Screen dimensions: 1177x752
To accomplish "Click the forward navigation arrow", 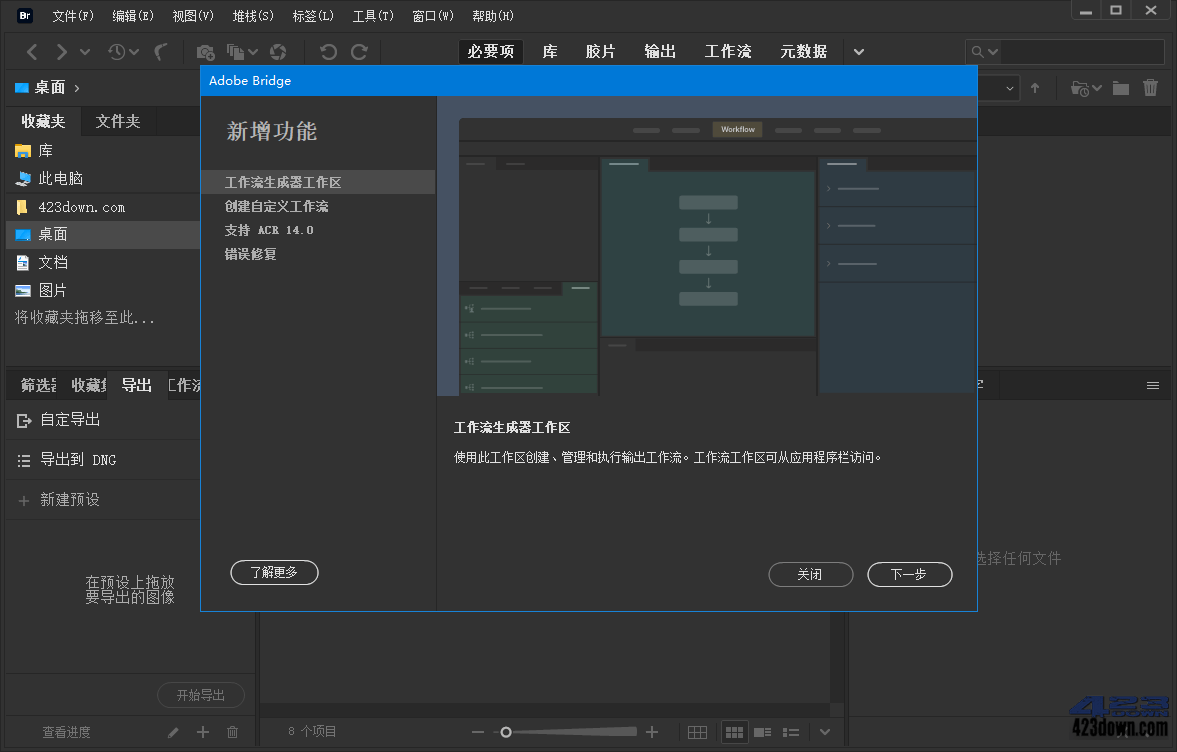I will coord(62,51).
